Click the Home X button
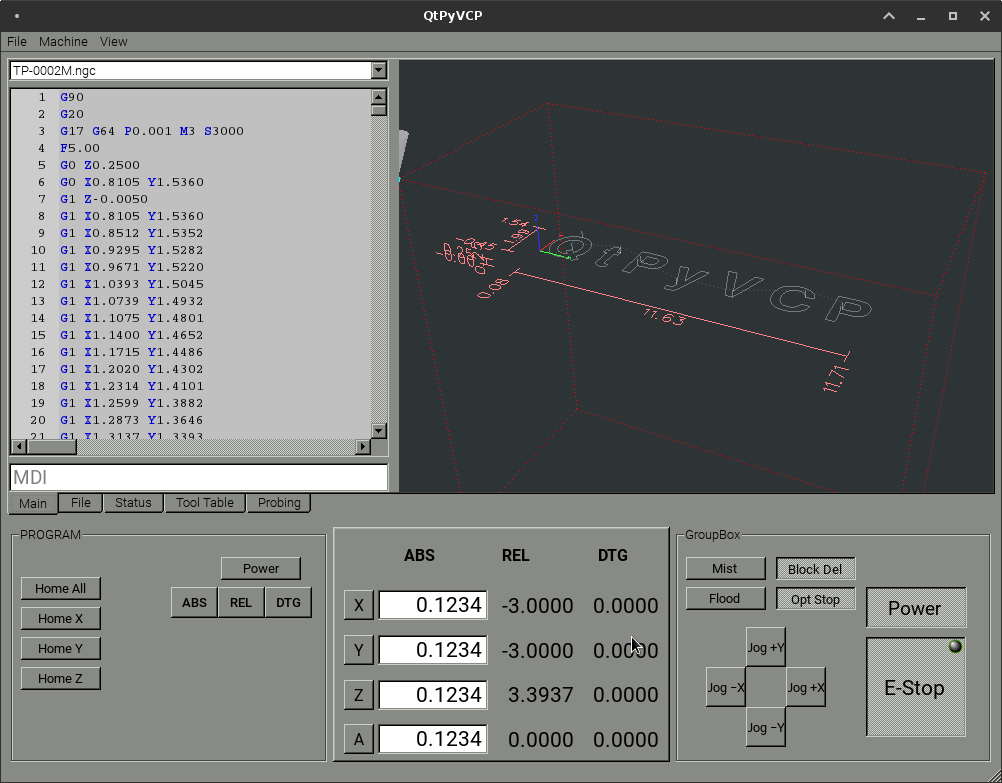 (x=61, y=619)
